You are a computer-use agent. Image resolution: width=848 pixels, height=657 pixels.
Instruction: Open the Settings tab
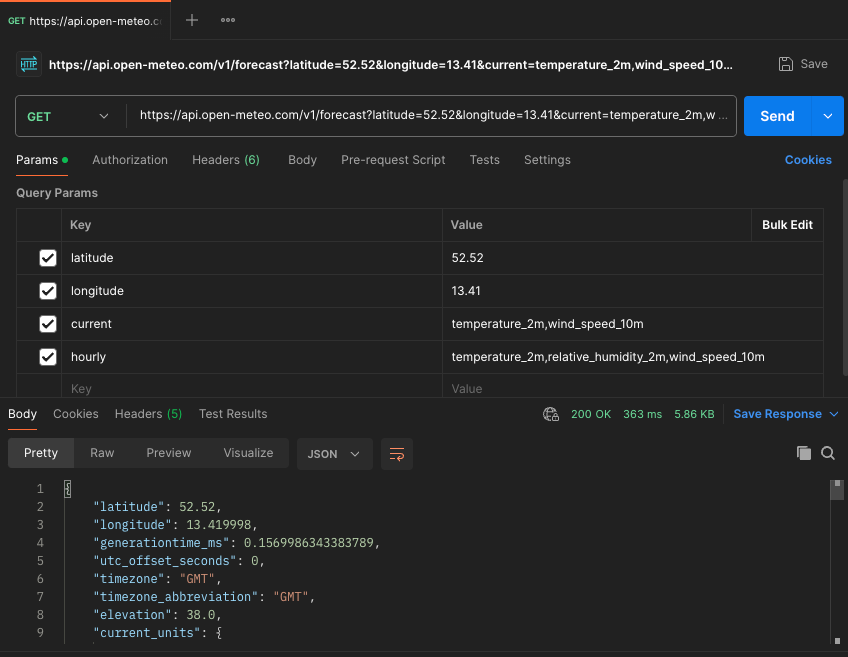tap(547, 160)
